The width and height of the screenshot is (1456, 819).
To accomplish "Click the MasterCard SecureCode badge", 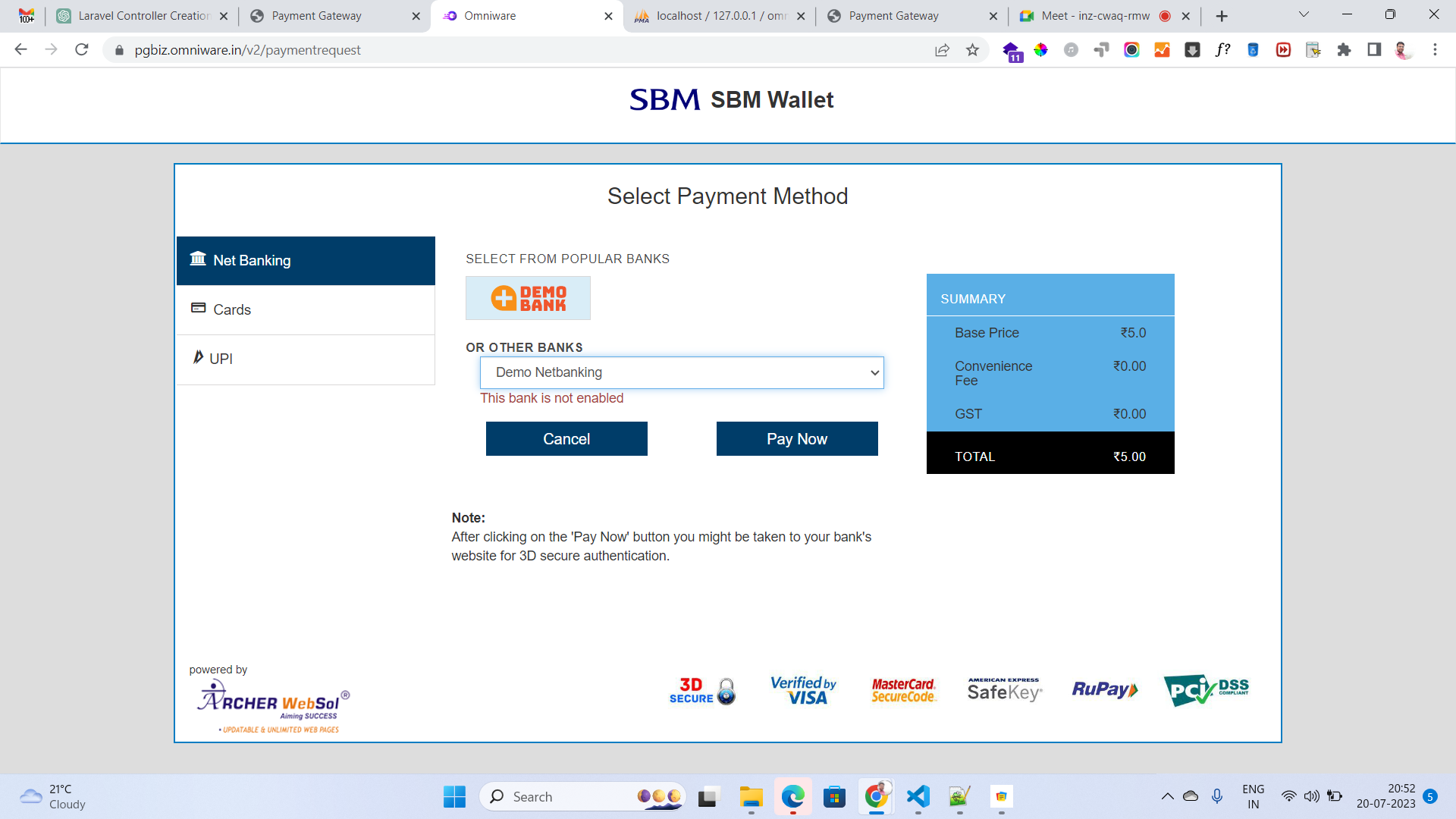I will click(903, 691).
